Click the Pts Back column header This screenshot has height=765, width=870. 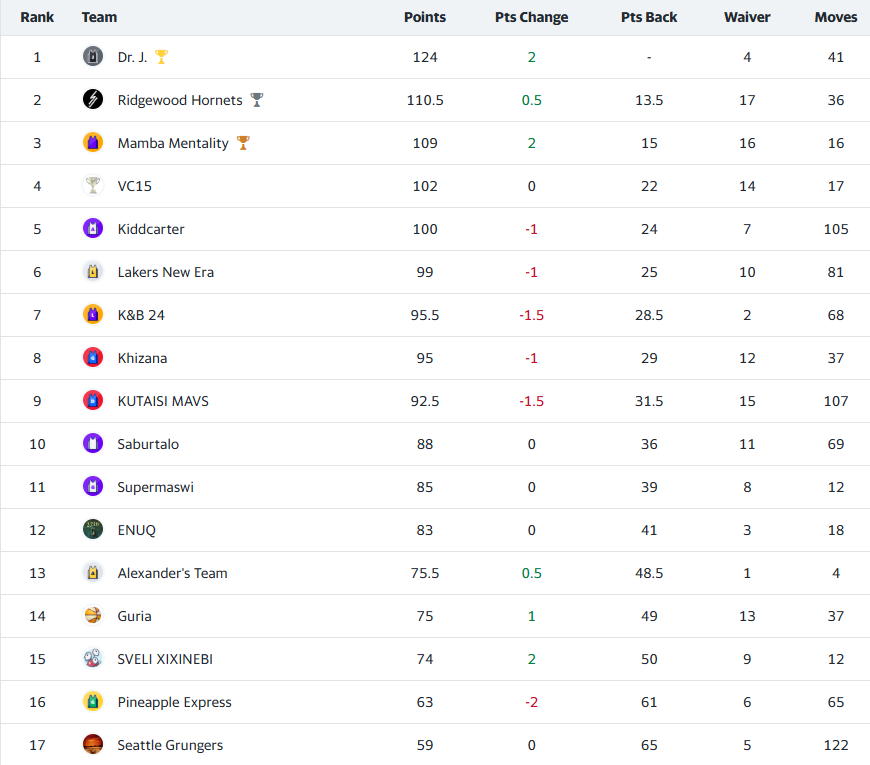[649, 17]
